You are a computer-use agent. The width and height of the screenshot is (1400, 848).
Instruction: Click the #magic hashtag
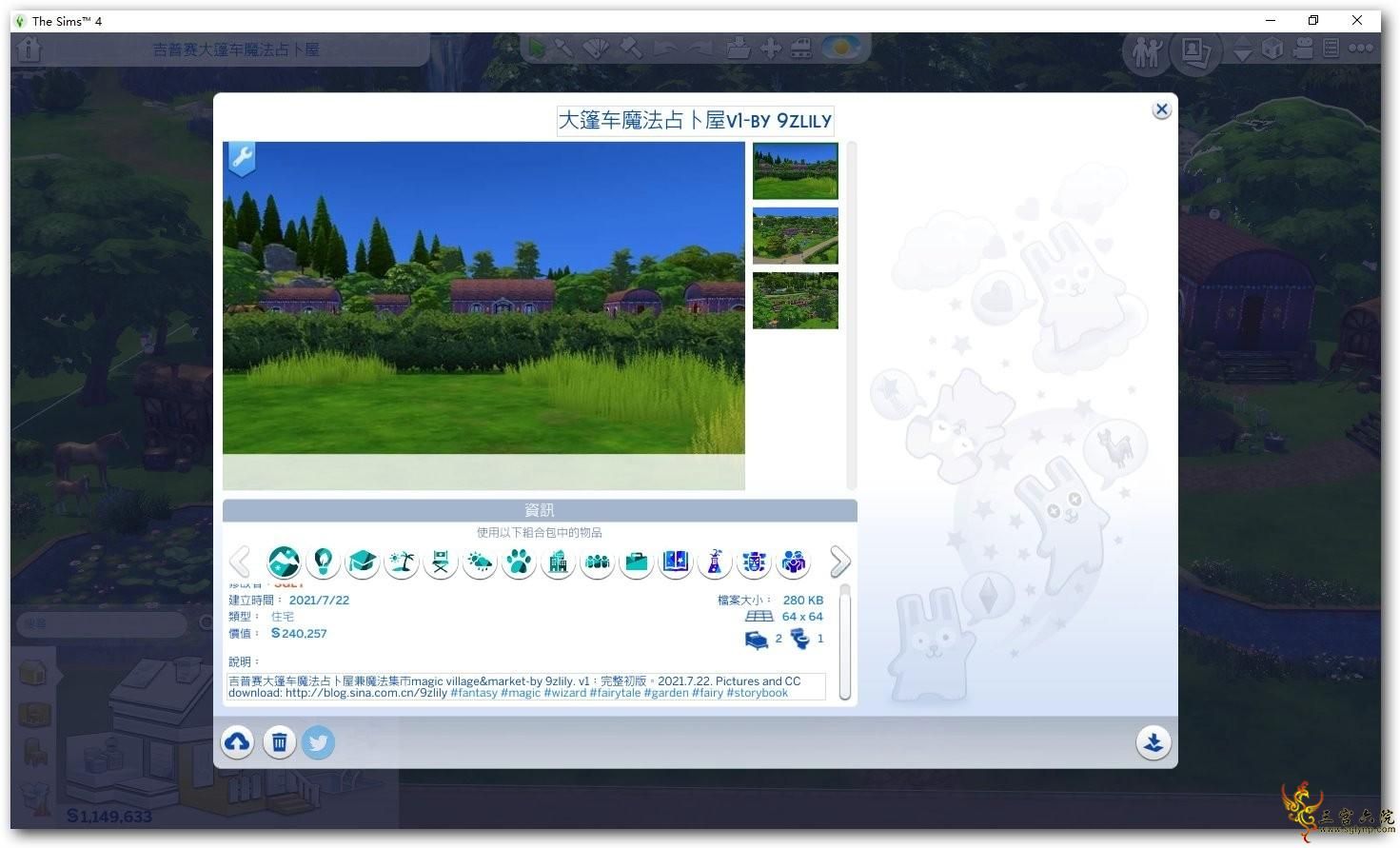pos(520,693)
